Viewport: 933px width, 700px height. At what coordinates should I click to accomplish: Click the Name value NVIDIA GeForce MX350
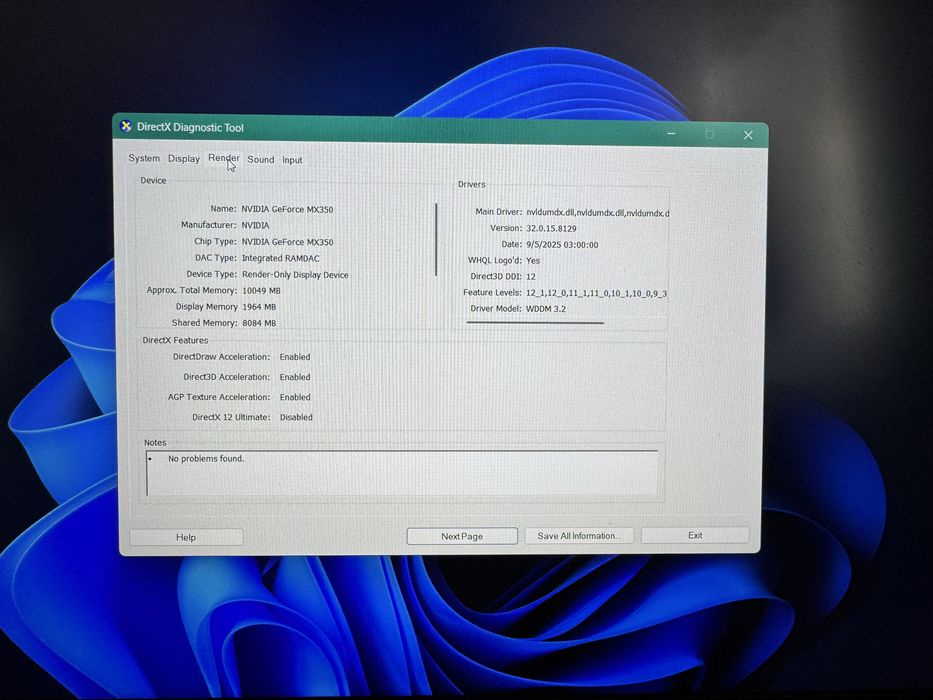coord(287,210)
